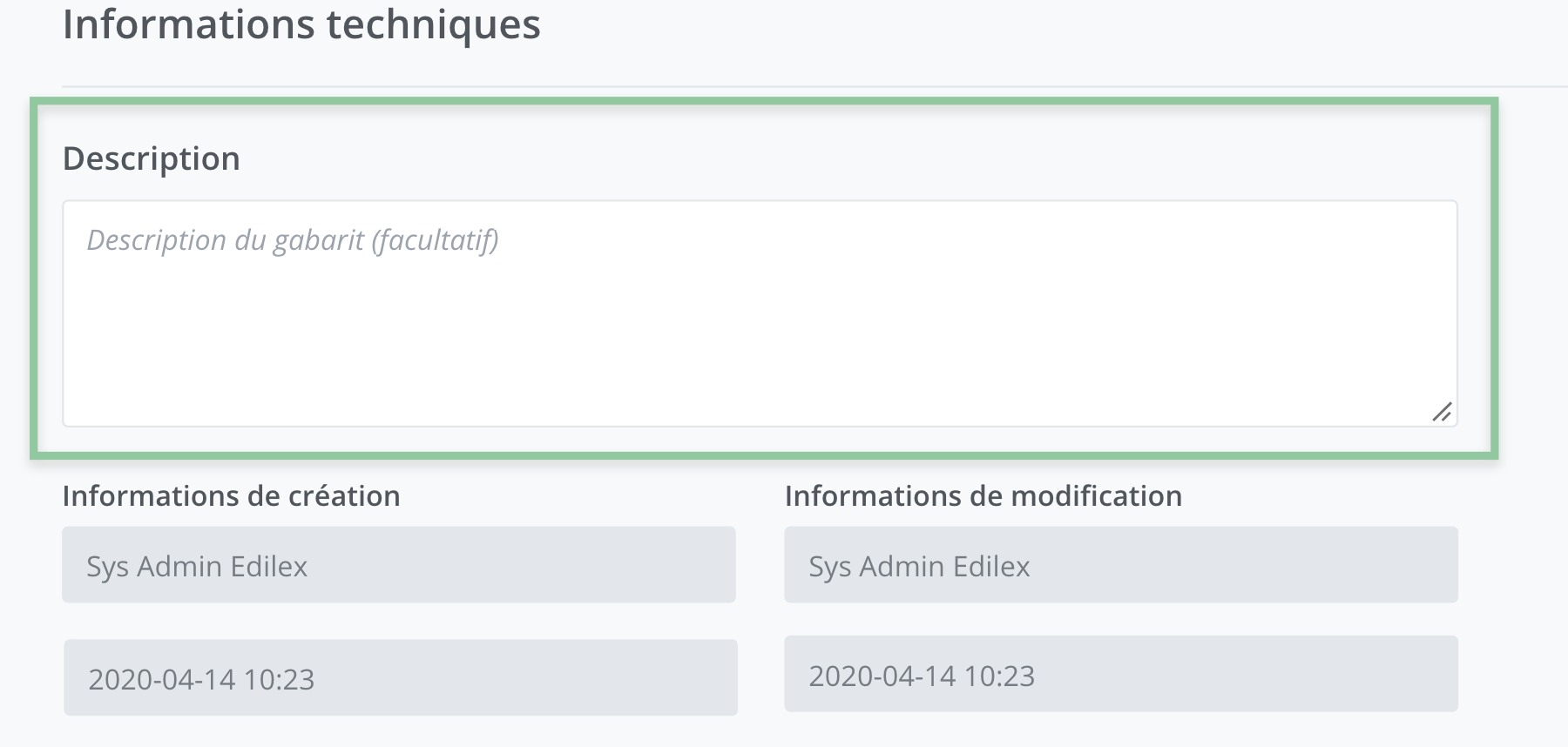Click the divider line below the heading
The height and width of the screenshot is (747, 1568).
point(784,86)
